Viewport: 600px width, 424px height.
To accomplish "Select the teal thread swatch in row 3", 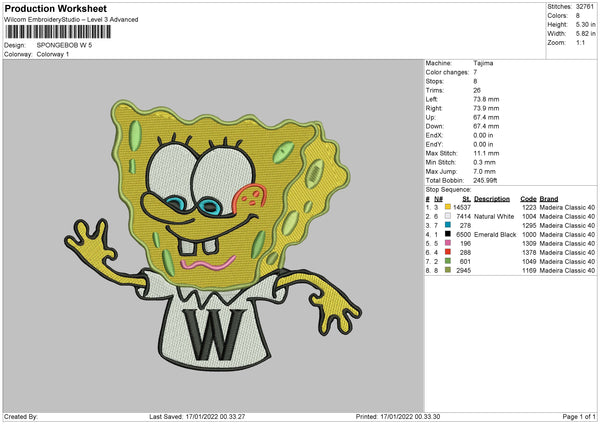I will point(448,225).
